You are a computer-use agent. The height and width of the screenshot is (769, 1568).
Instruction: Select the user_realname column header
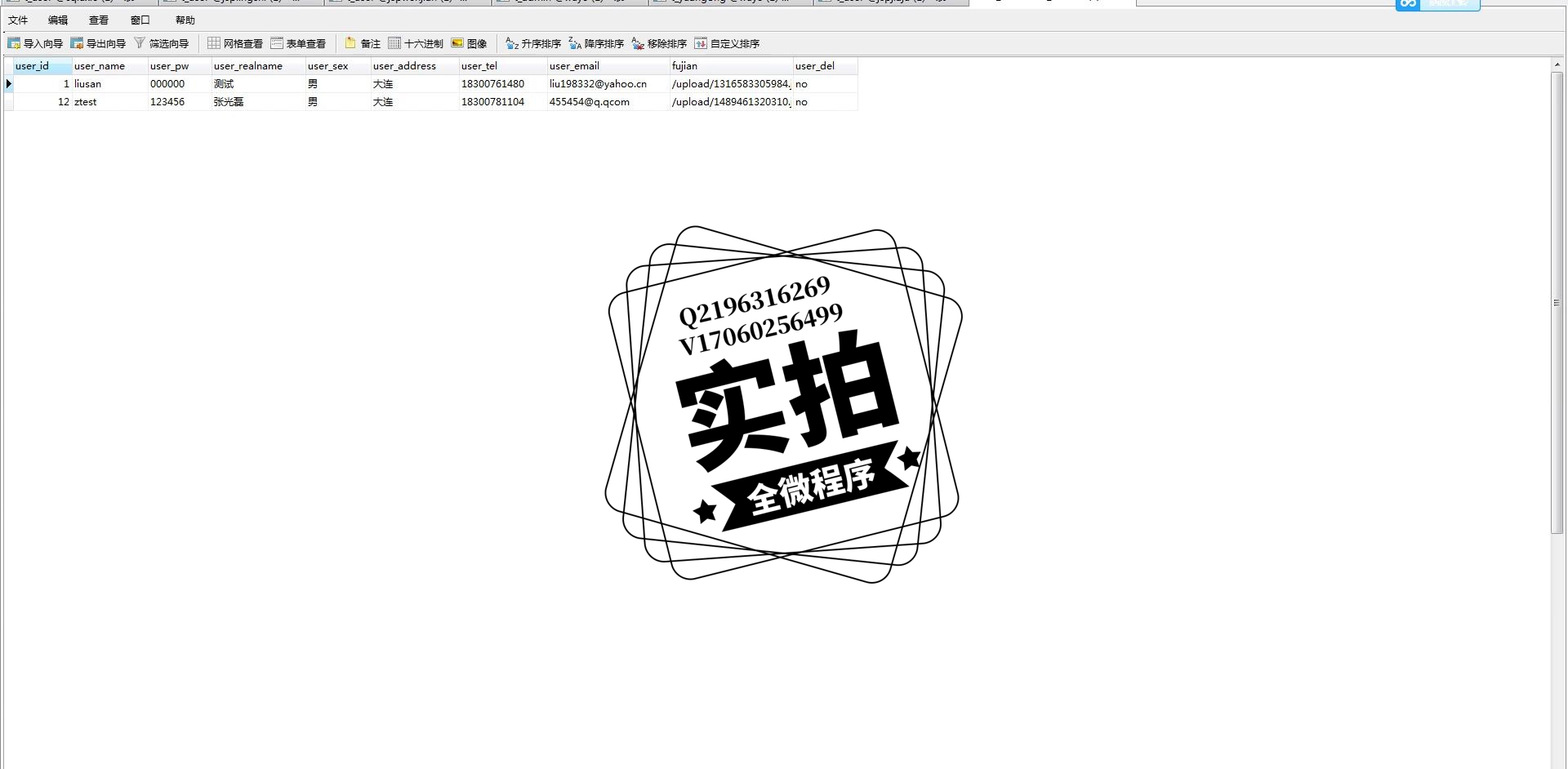pos(259,66)
